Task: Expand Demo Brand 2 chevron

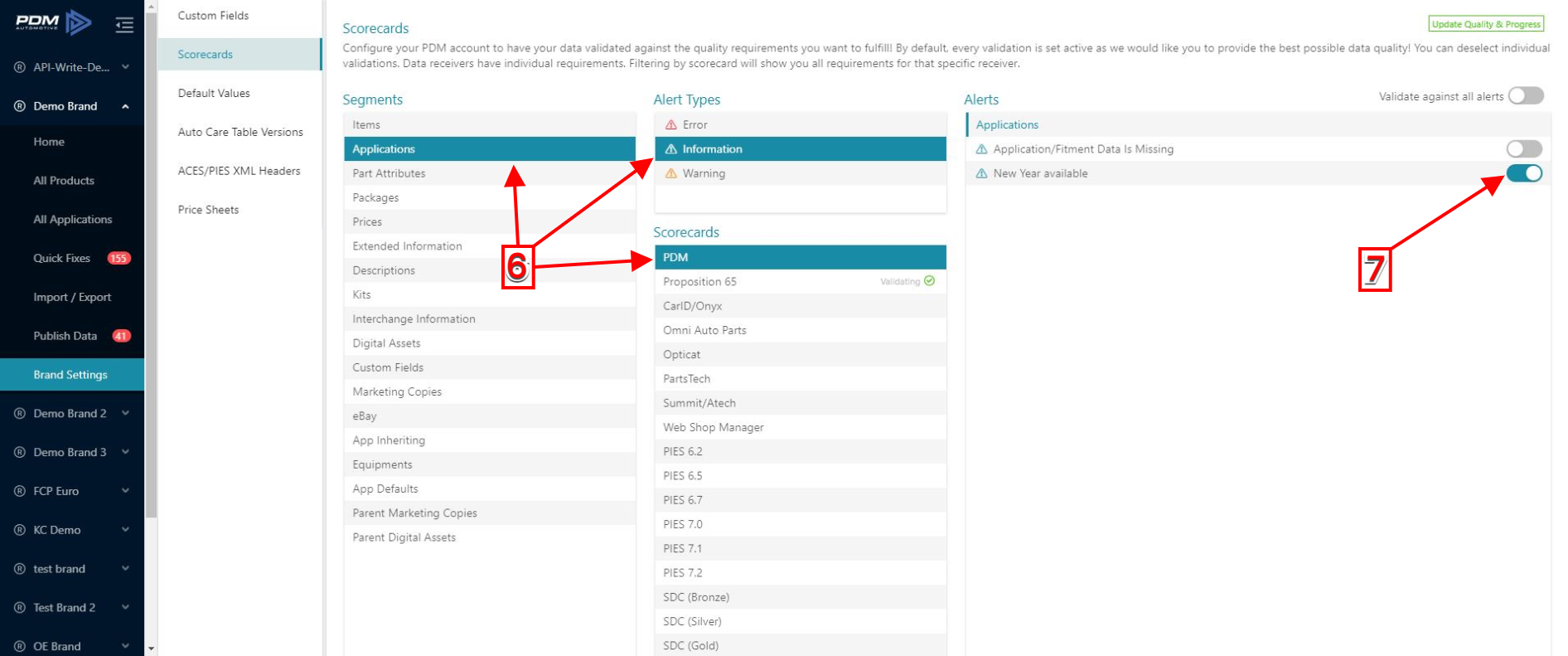Action: pos(125,413)
